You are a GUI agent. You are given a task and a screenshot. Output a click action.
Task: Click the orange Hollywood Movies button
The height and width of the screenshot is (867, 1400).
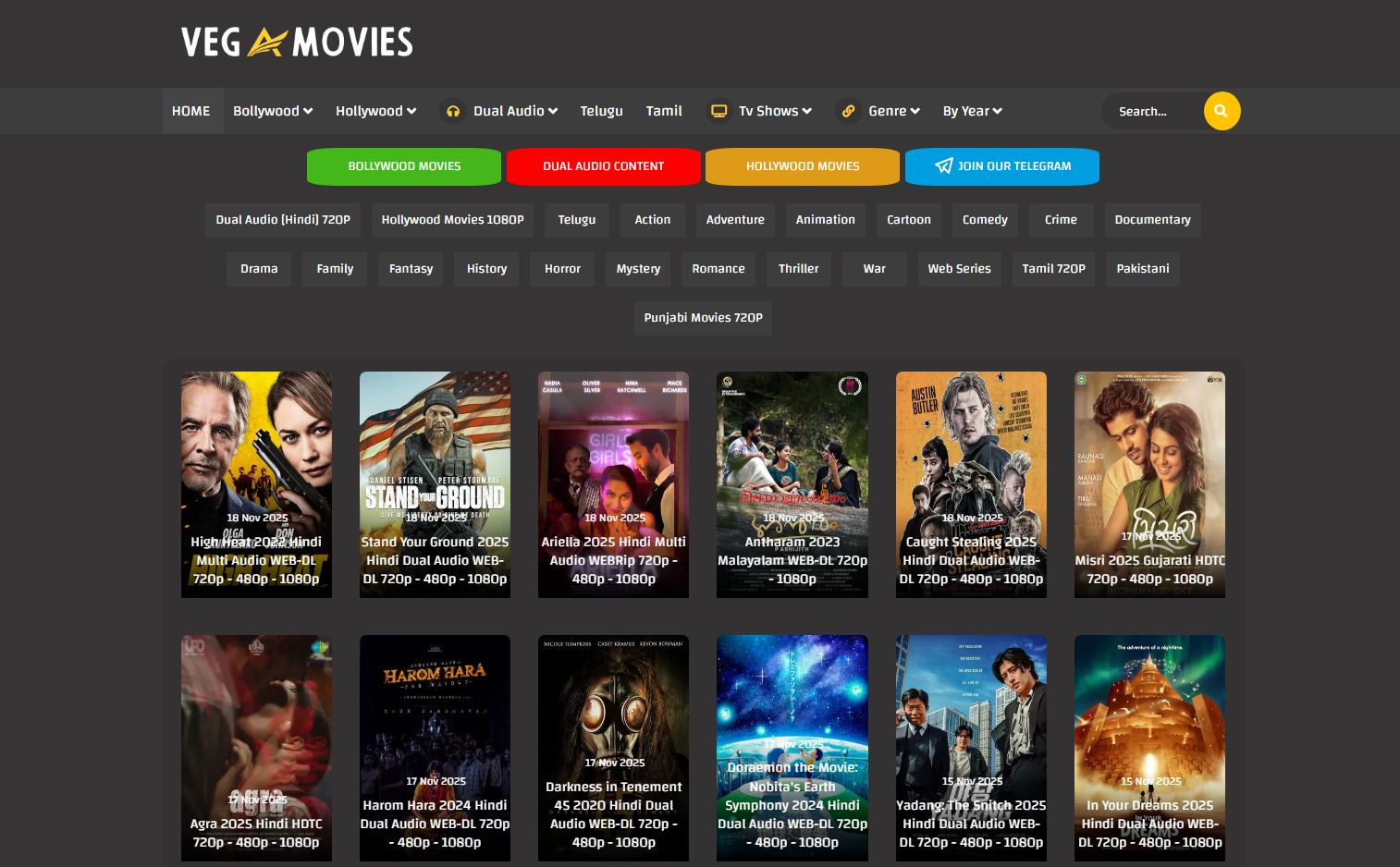tap(803, 166)
